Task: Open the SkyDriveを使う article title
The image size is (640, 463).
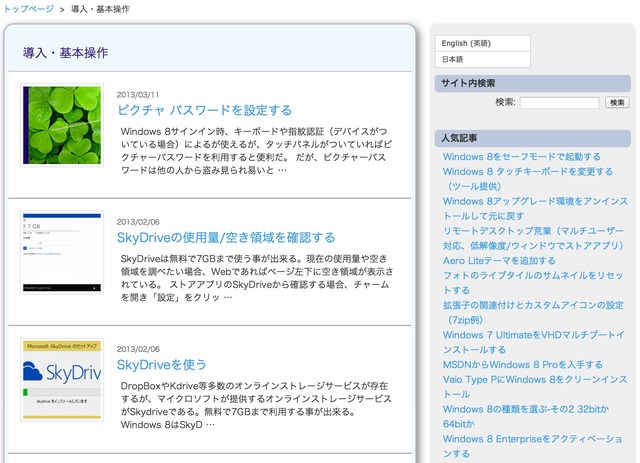Action: [x=162, y=364]
